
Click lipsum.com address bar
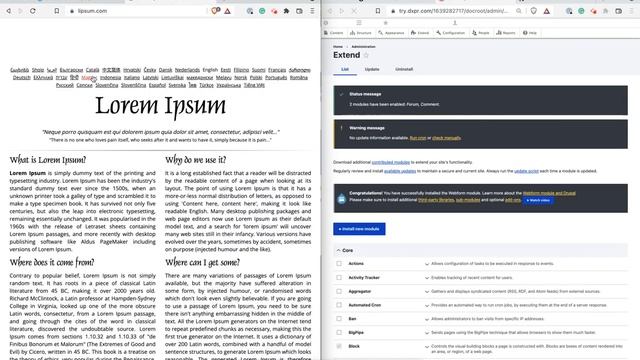(139, 11)
